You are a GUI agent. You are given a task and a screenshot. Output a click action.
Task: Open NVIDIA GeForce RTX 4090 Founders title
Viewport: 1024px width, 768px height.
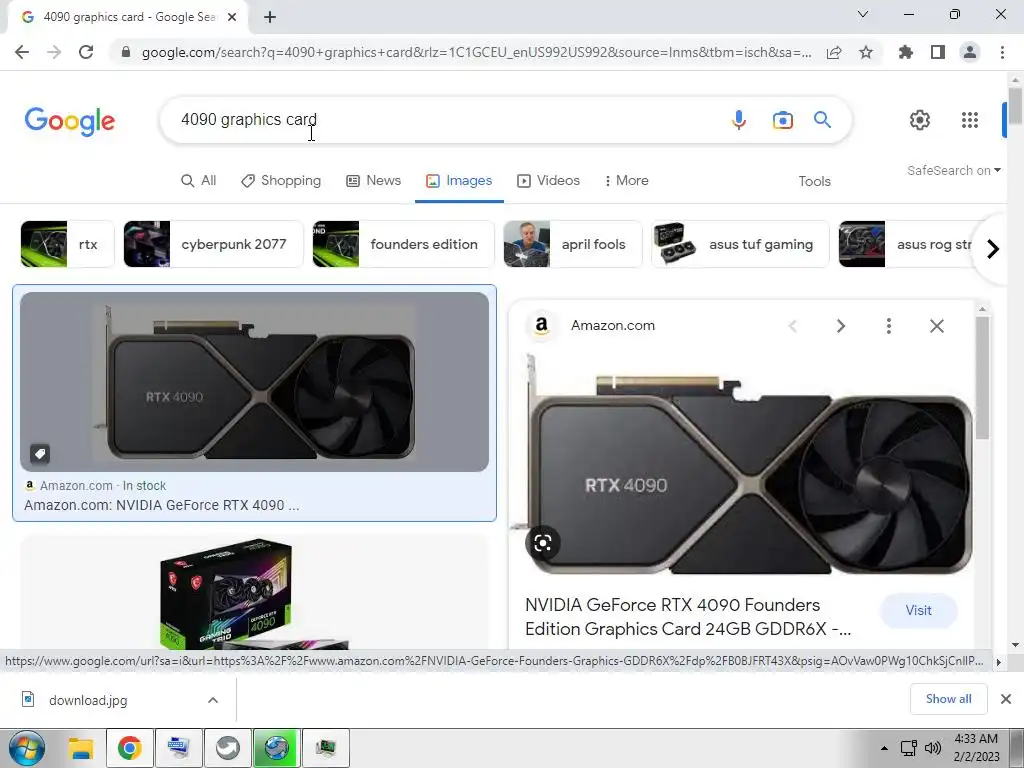(x=688, y=617)
